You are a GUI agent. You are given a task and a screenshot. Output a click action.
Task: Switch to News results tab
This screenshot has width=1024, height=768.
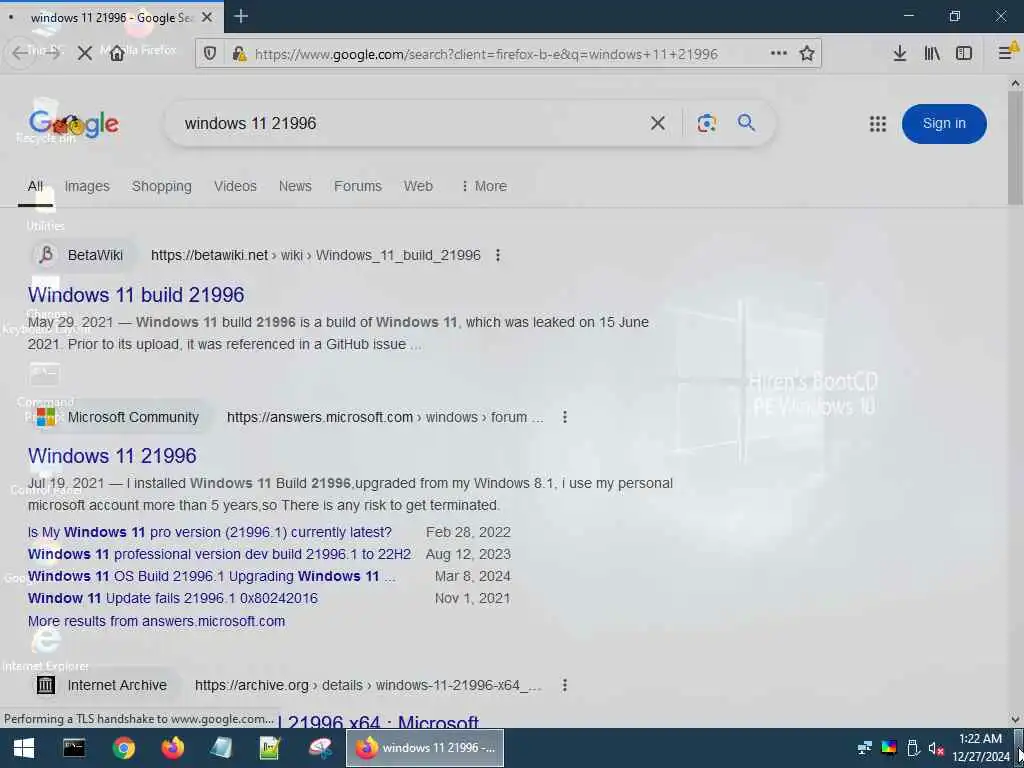point(295,186)
